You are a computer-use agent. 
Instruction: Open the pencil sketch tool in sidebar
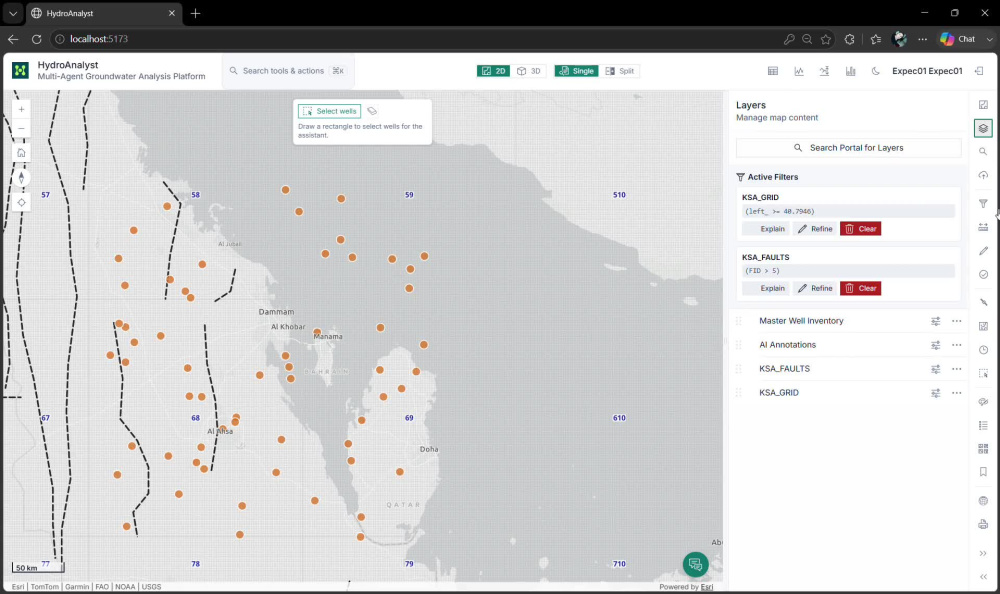983,251
